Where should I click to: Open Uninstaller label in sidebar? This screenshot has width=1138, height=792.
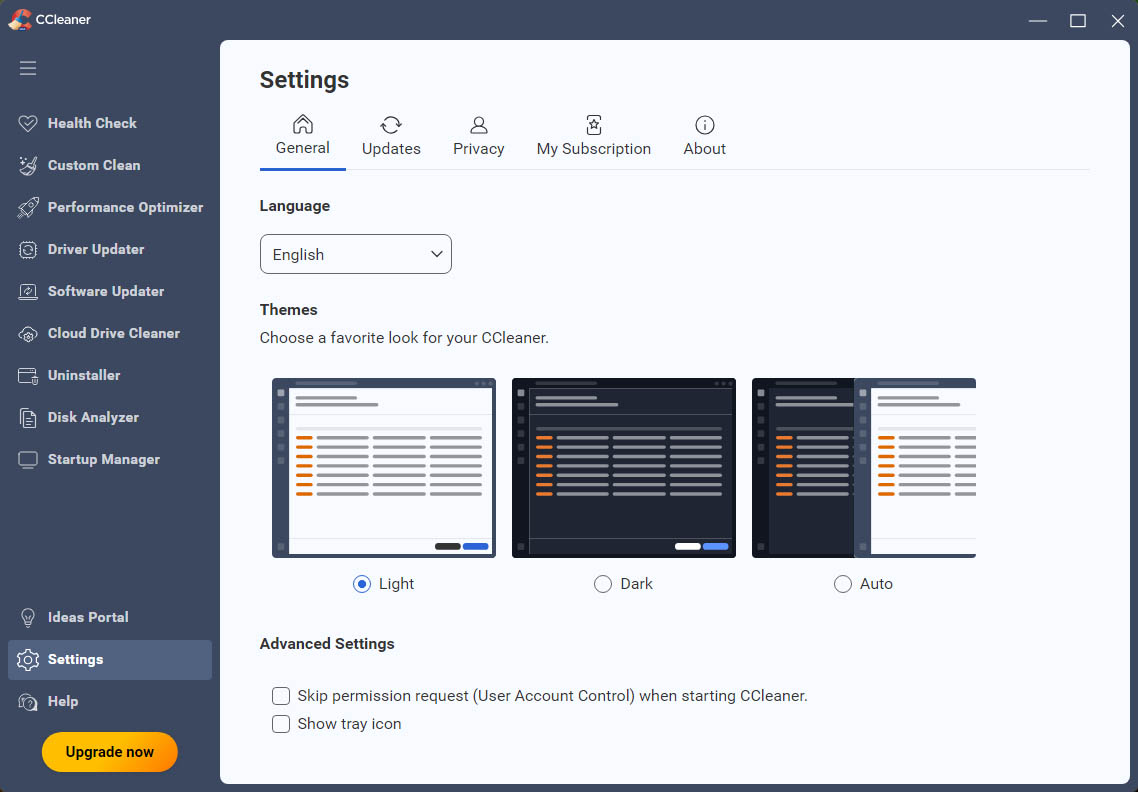[x=84, y=376]
